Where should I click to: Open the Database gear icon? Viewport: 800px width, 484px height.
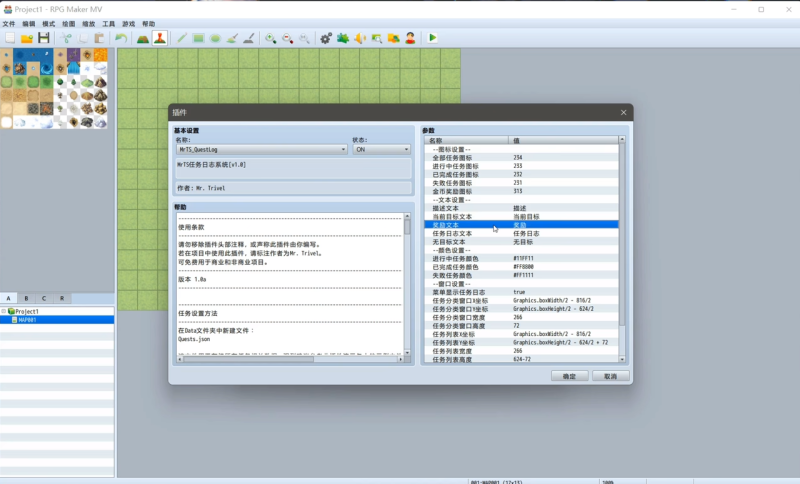point(326,38)
